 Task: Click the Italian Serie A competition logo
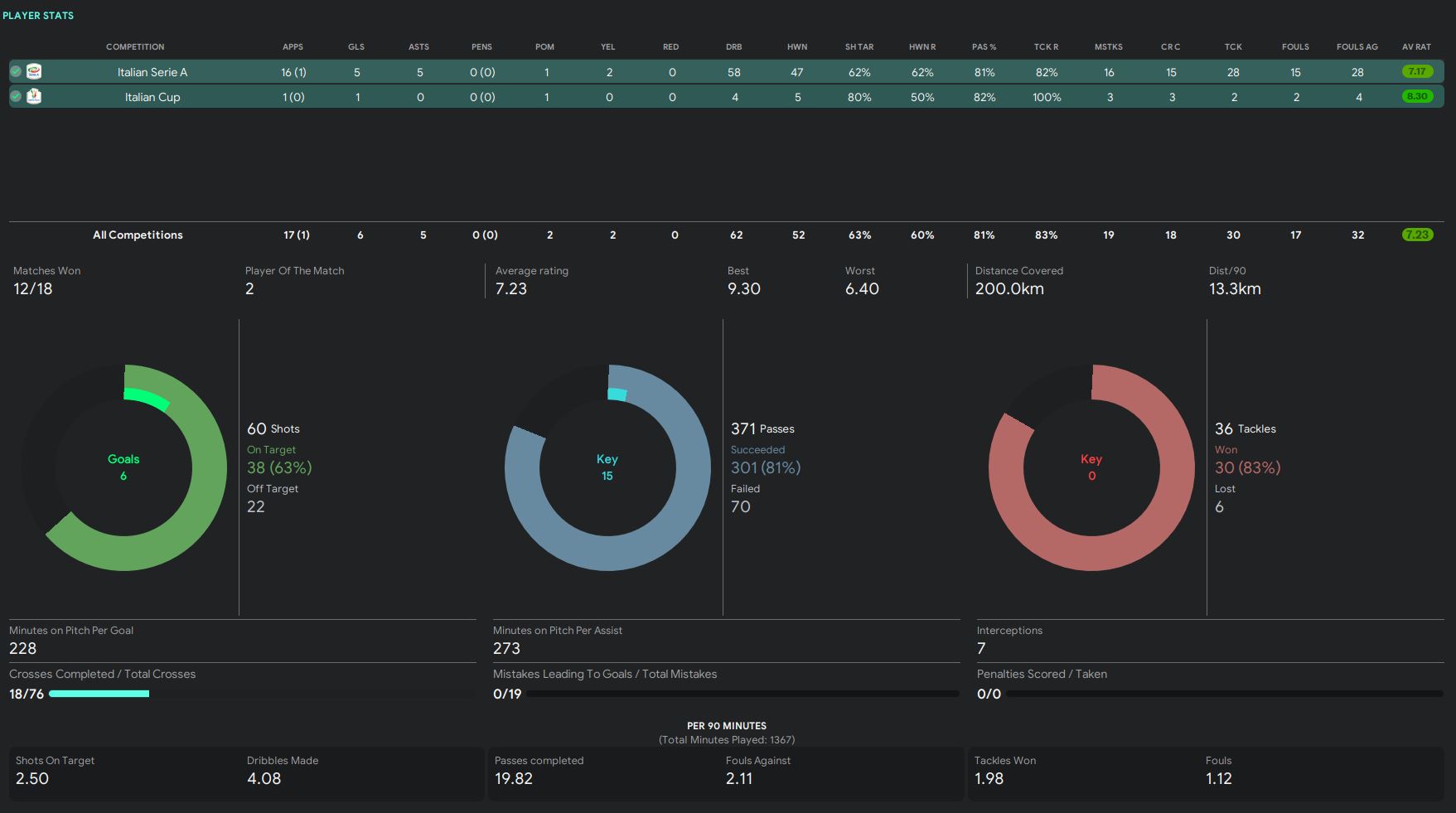pyautogui.click(x=34, y=72)
